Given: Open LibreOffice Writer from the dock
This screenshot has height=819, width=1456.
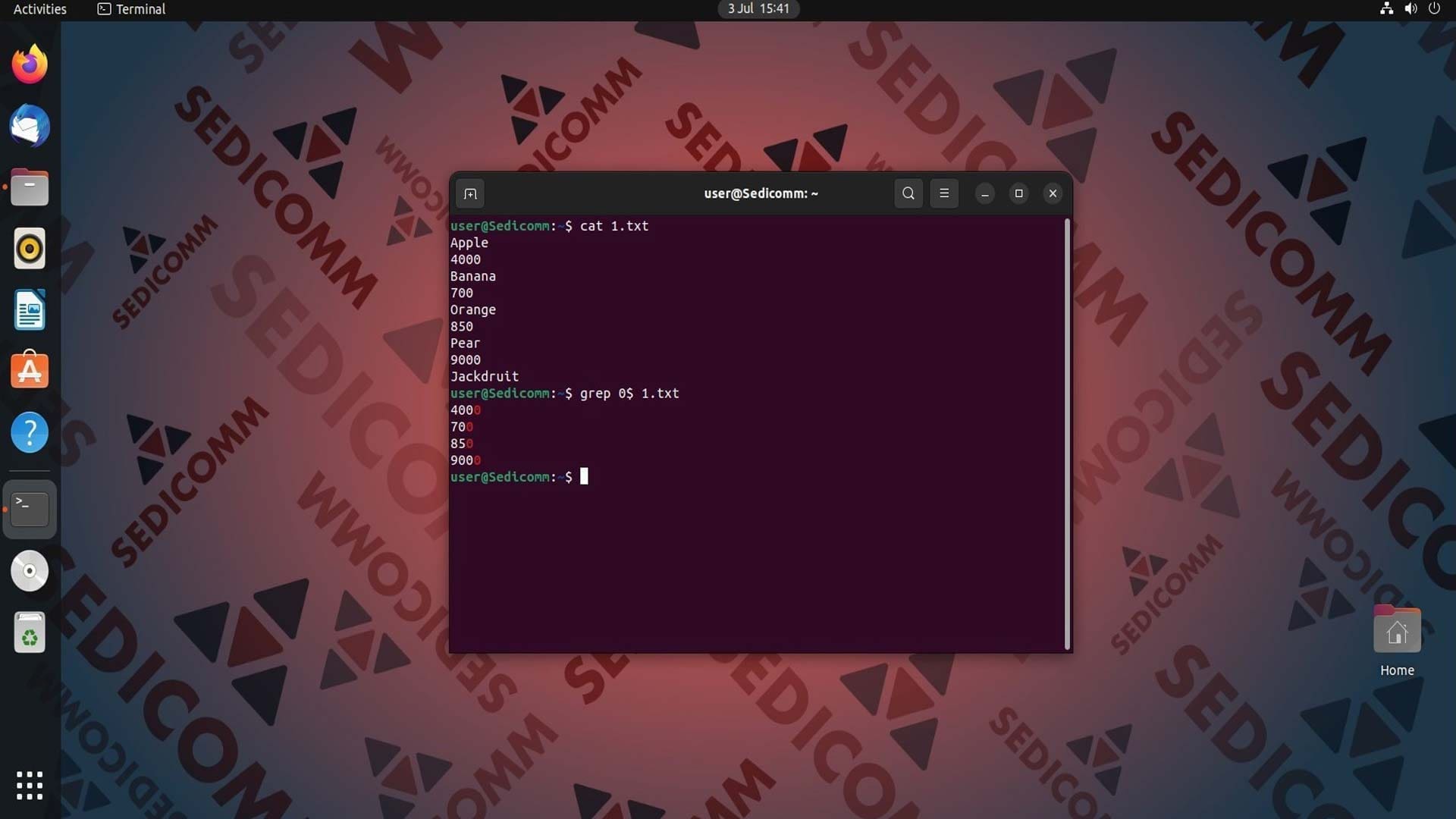Looking at the screenshot, I should pyautogui.click(x=30, y=310).
